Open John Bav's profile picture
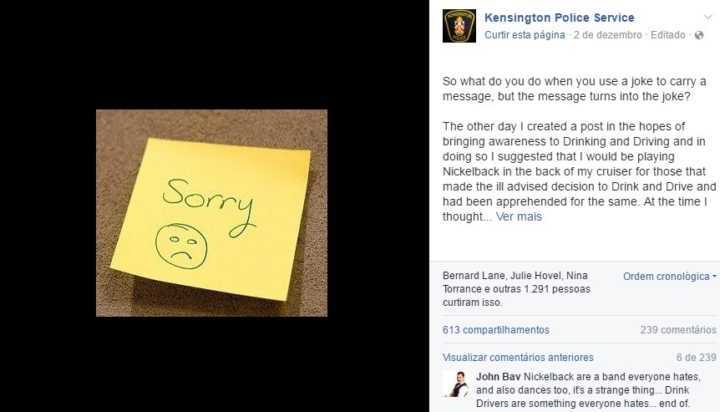720x412 pixels. [456, 384]
